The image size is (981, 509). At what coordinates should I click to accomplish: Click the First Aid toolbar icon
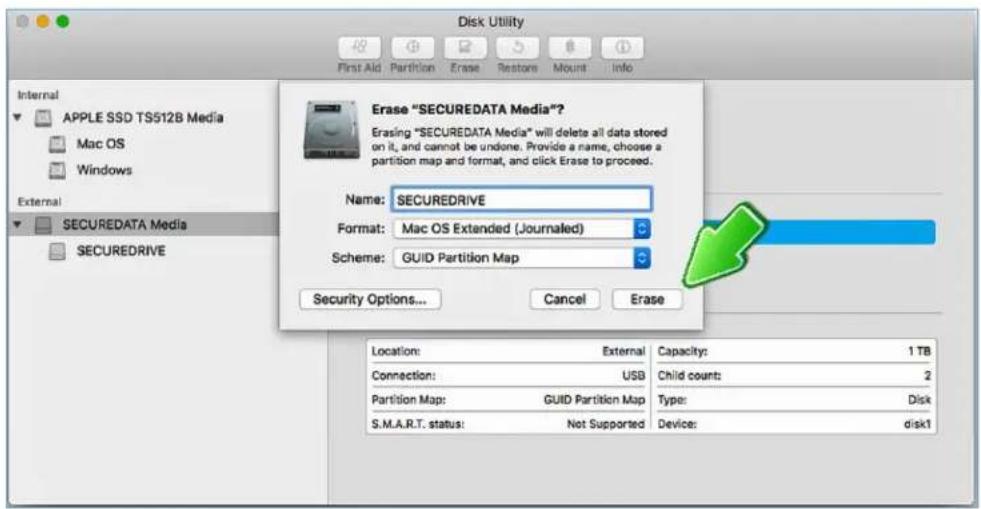click(360, 48)
